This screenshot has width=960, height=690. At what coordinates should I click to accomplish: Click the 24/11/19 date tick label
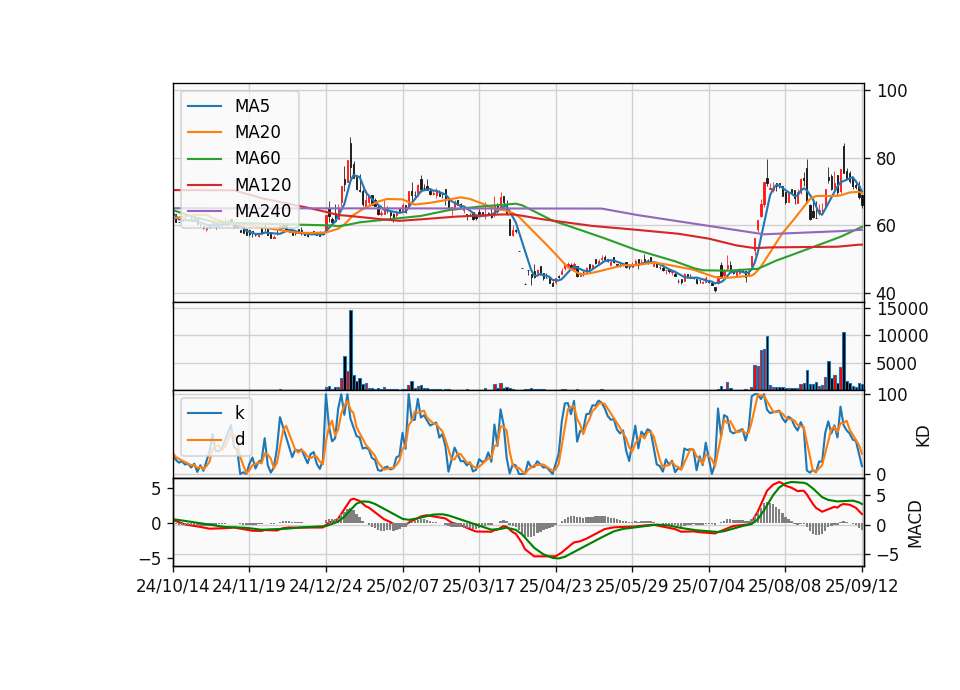(249, 586)
